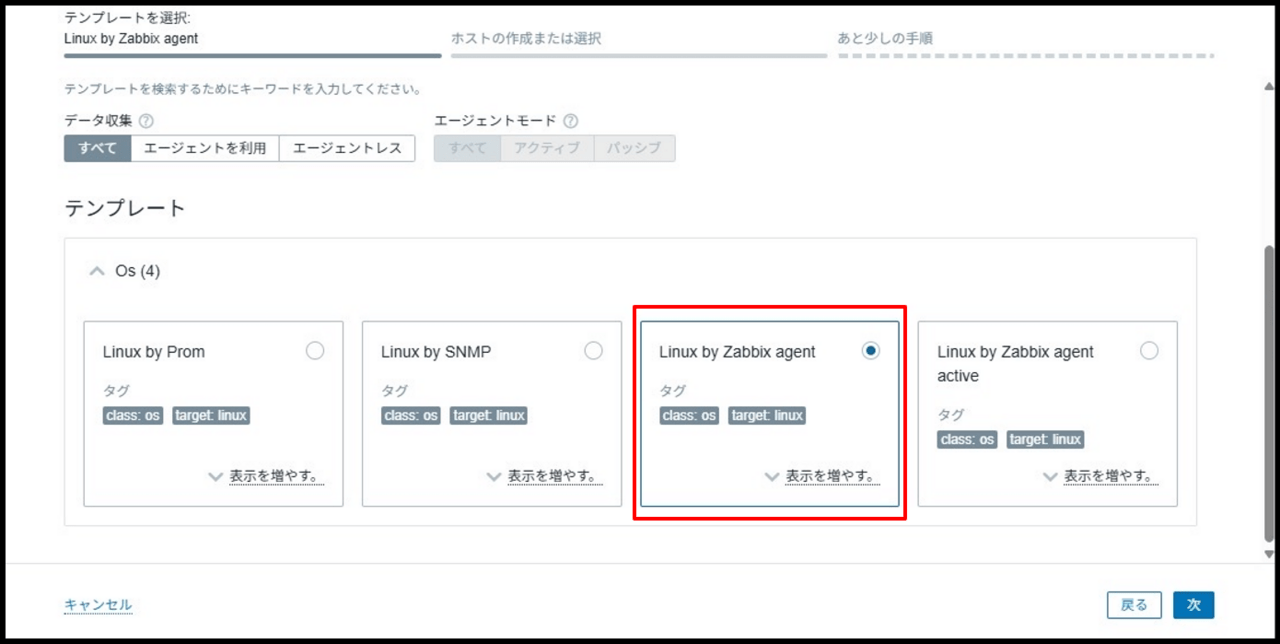Screen dimensions: 1280x644
Task: Filter data collection by すべて
Action: (97, 148)
